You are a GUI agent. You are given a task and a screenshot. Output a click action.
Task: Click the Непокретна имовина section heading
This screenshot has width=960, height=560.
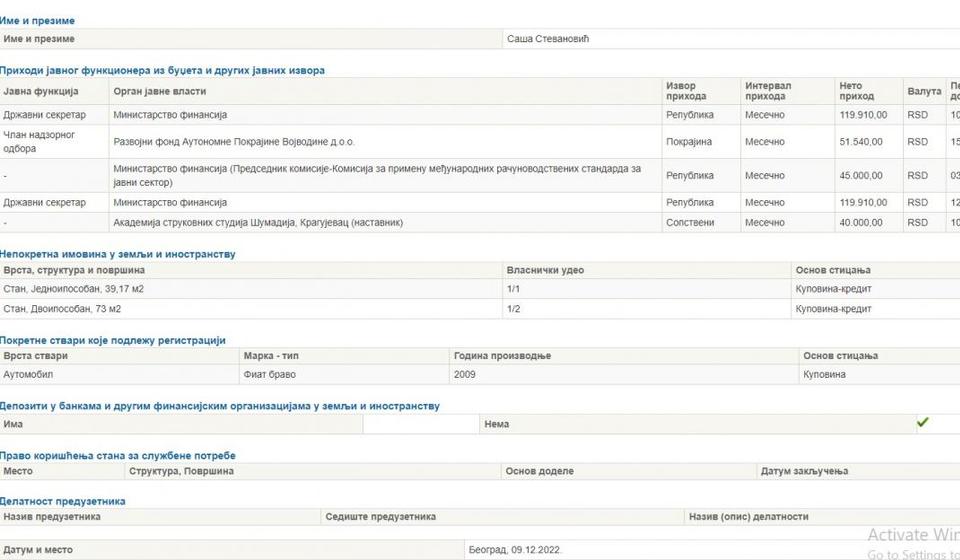[118, 254]
